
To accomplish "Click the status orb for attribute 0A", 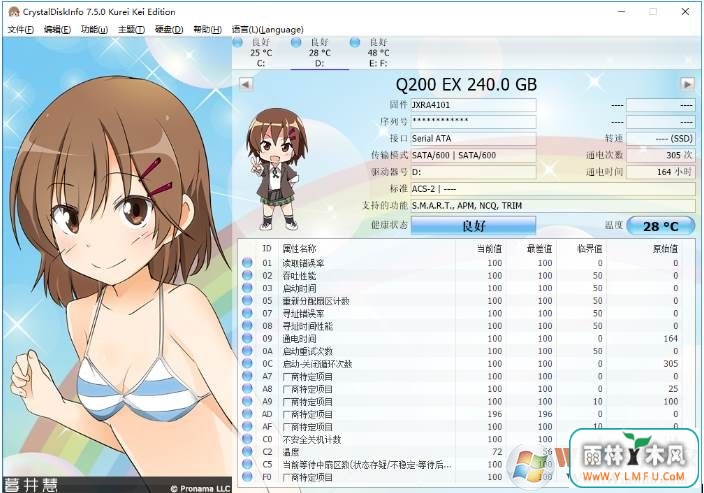I will (247, 351).
